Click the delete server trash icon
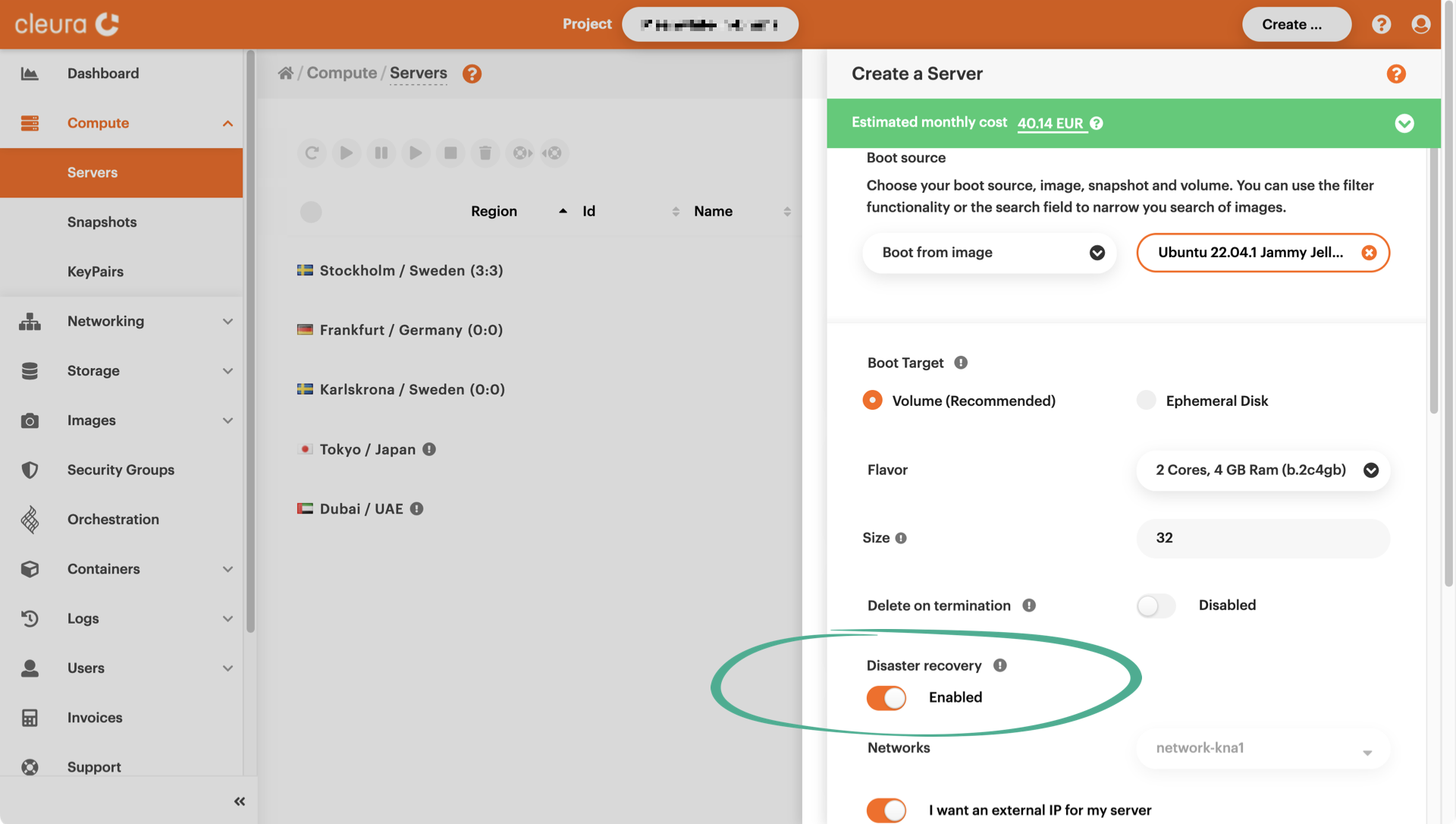1456x824 pixels. pyautogui.click(x=485, y=153)
